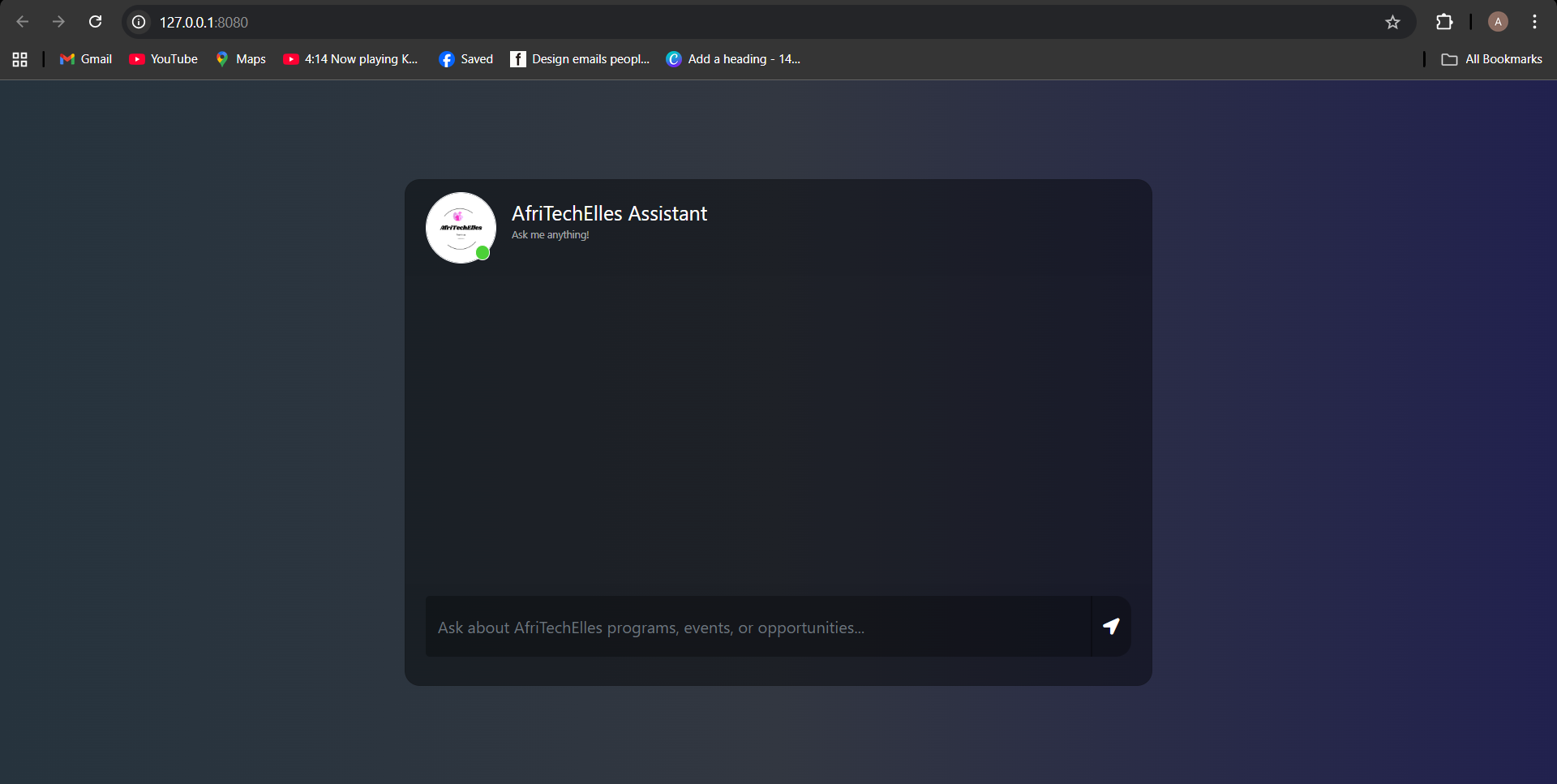
Task: Click the apps grid icon
Action: [19, 58]
